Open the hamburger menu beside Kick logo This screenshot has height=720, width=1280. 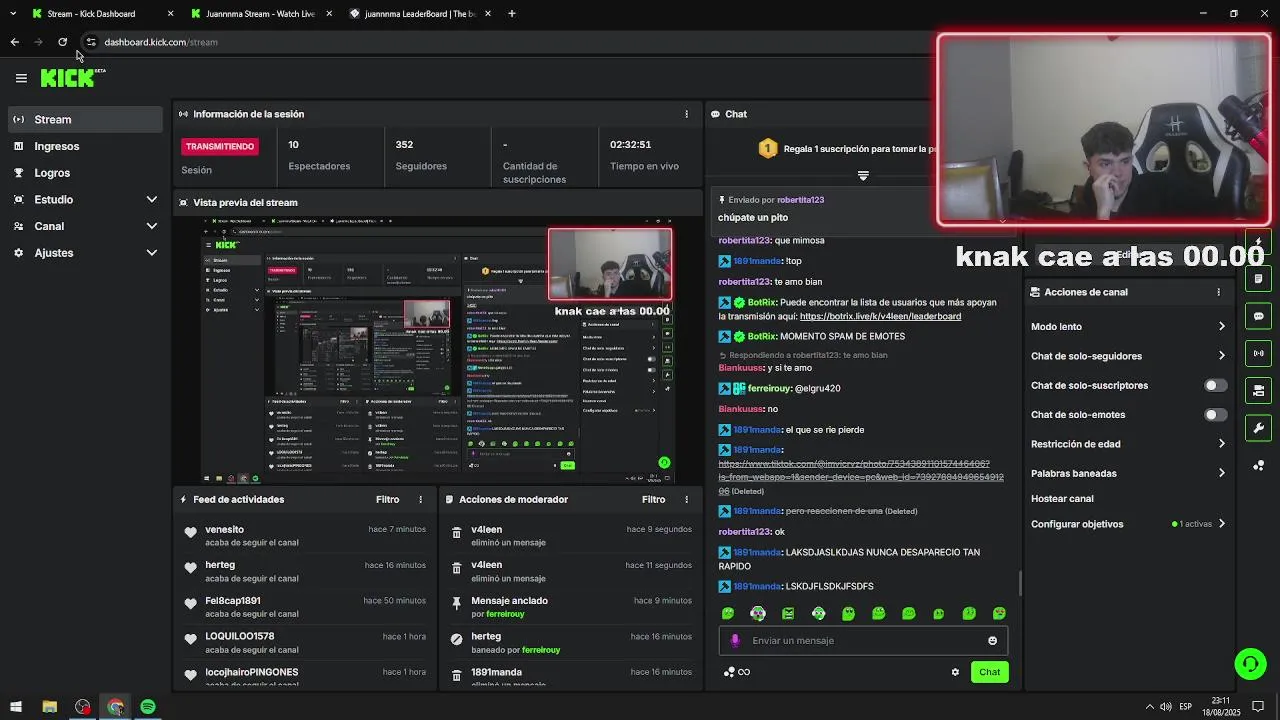click(21, 78)
